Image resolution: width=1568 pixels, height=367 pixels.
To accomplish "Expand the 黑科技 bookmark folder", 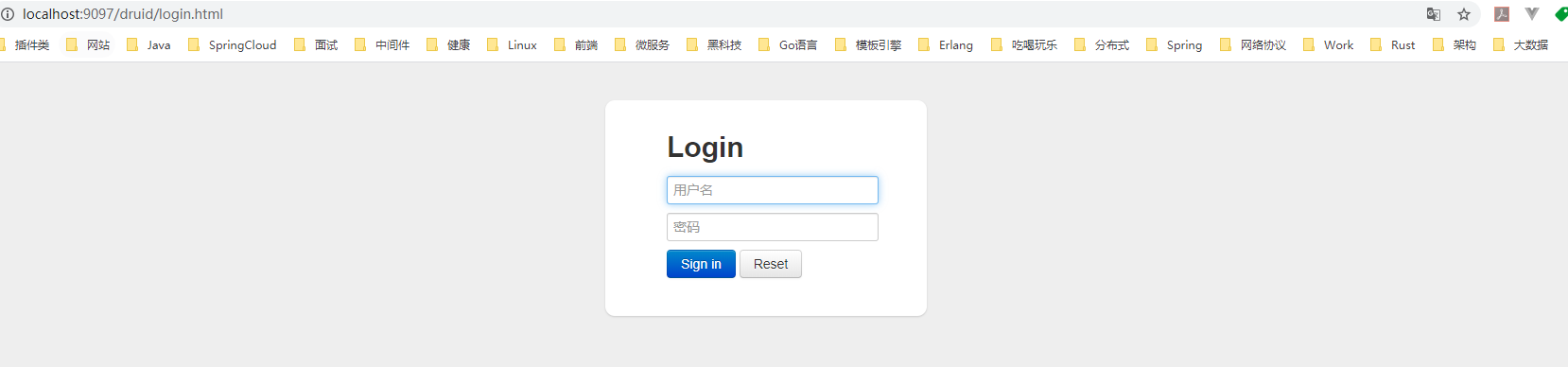I will click(714, 44).
